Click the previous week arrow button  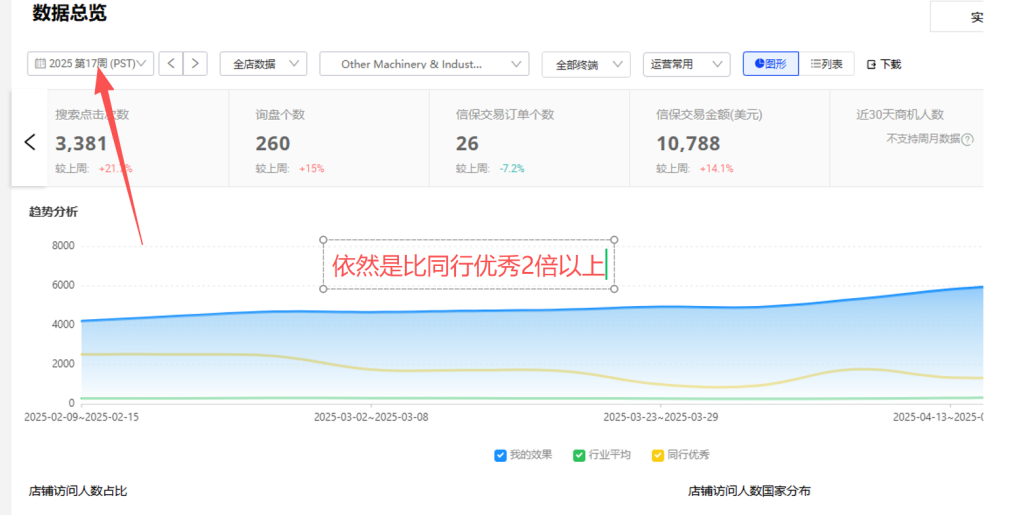pos(171,64)
